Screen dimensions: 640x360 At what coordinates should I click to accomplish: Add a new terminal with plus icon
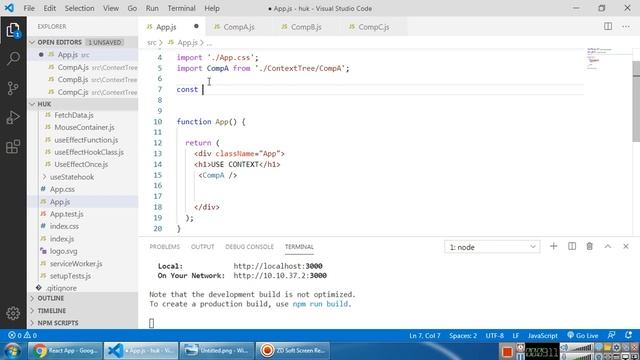point(553,246)
